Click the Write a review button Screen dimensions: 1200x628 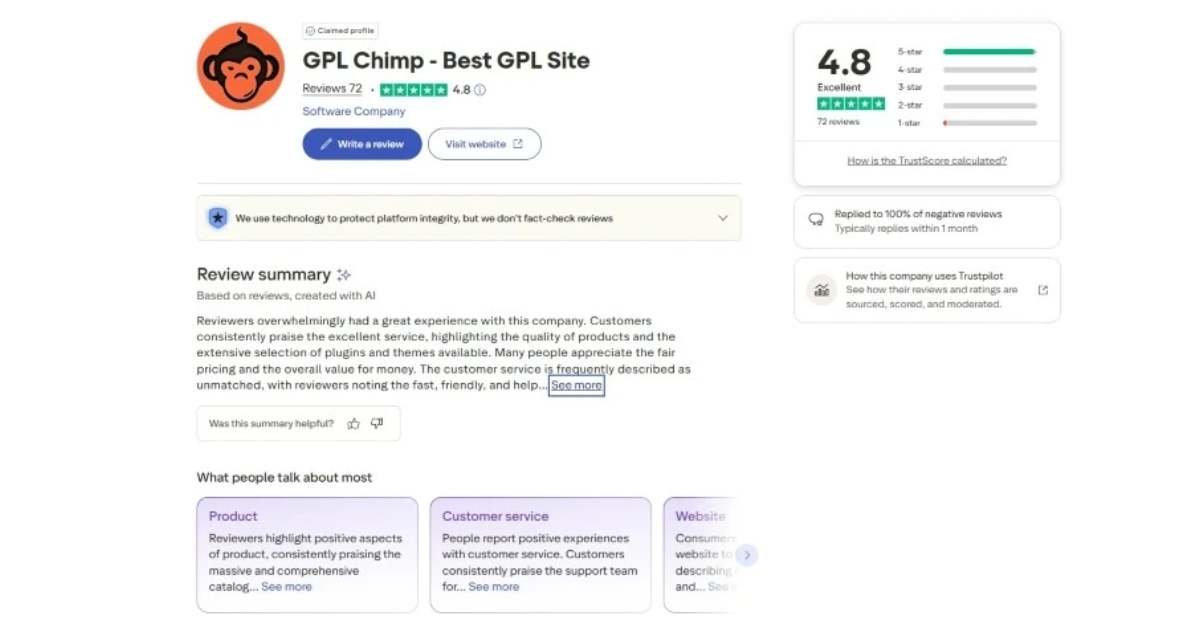[362, 144]
